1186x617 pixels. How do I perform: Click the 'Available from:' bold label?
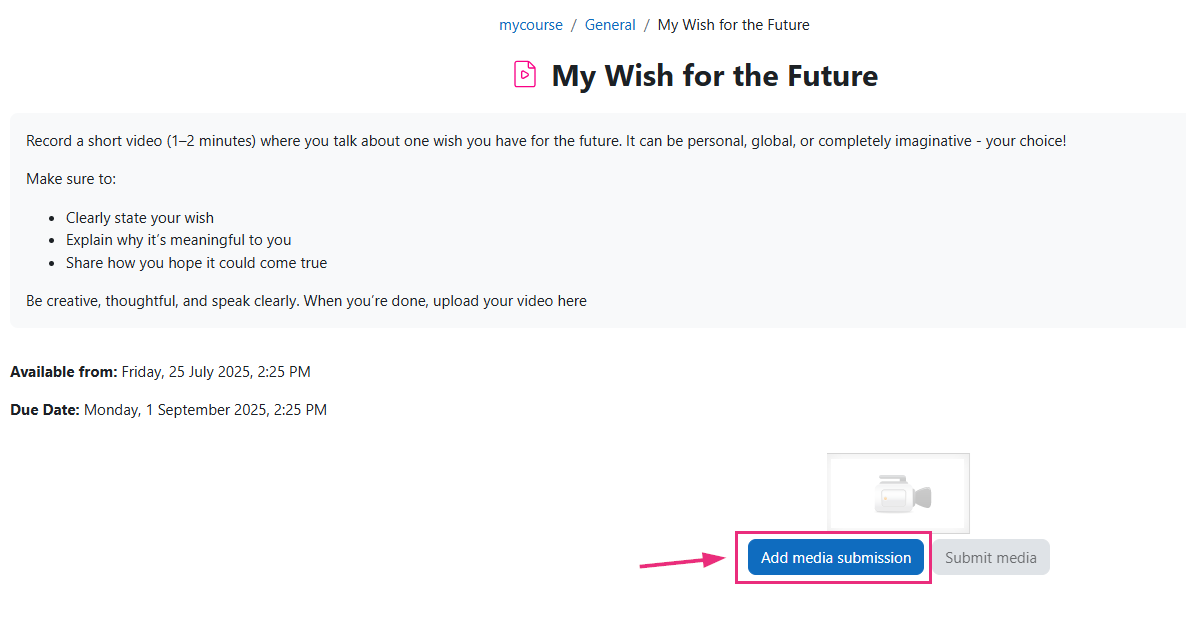[x=63, y=372]
